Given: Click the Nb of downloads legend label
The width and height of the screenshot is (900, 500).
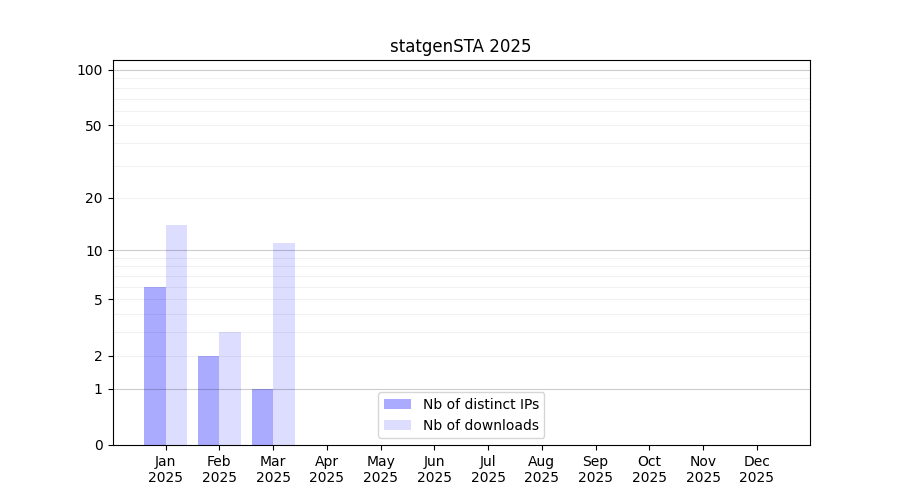Looking at the screenshot, I should pos(480,425).
